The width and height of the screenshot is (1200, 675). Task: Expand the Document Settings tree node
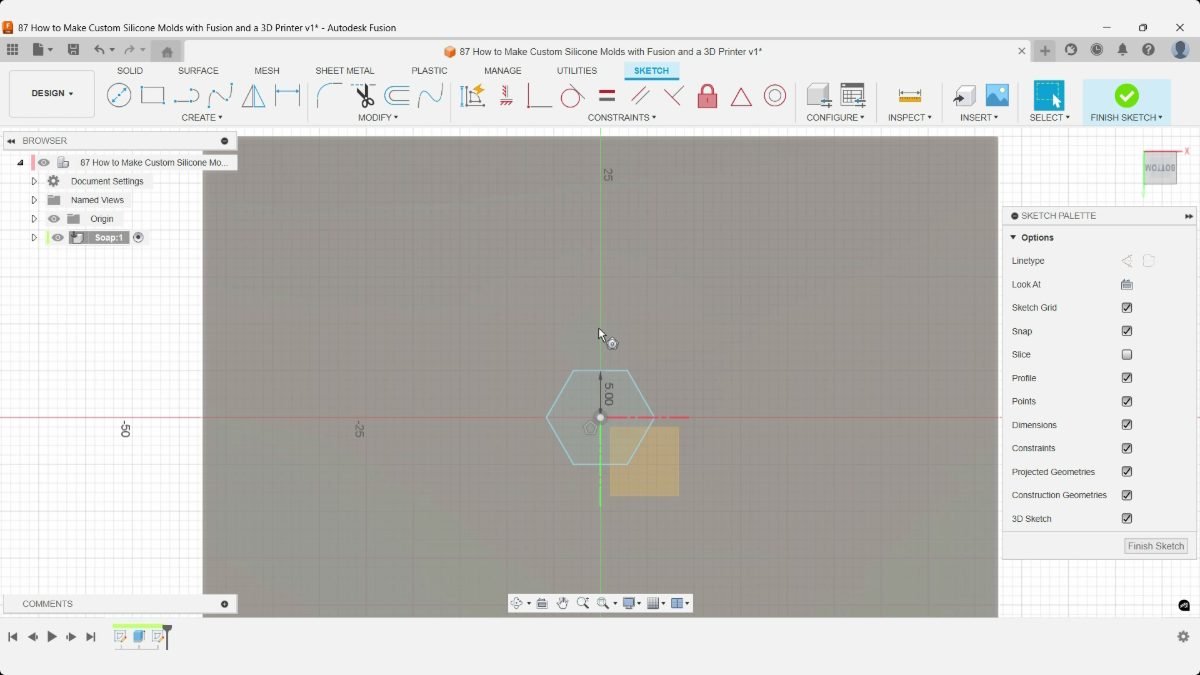[x=34, y=181]
